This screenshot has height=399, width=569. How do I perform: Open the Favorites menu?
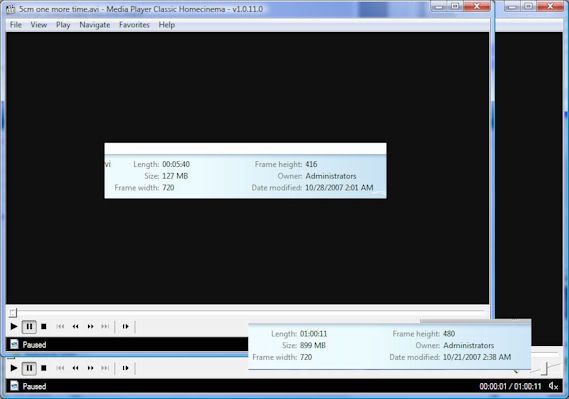pyautogui.click(x=134, y=25)
